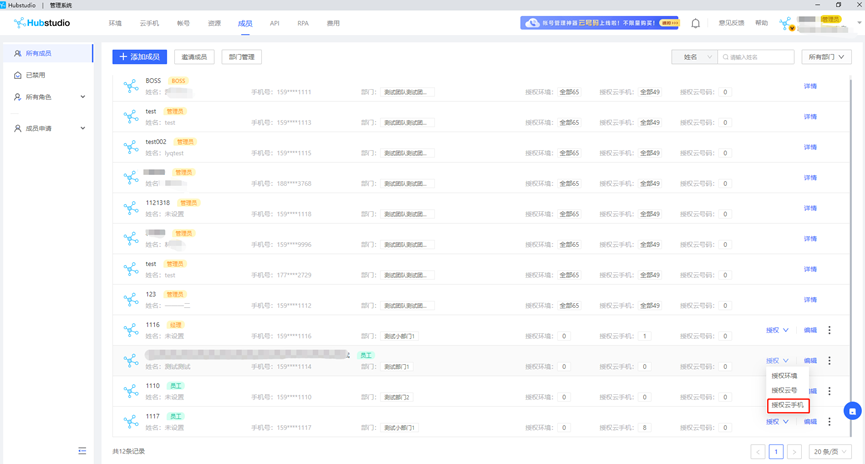Screen dimensions: 865x464
Task: Open more options for member 1110
Action: [829, 391]
